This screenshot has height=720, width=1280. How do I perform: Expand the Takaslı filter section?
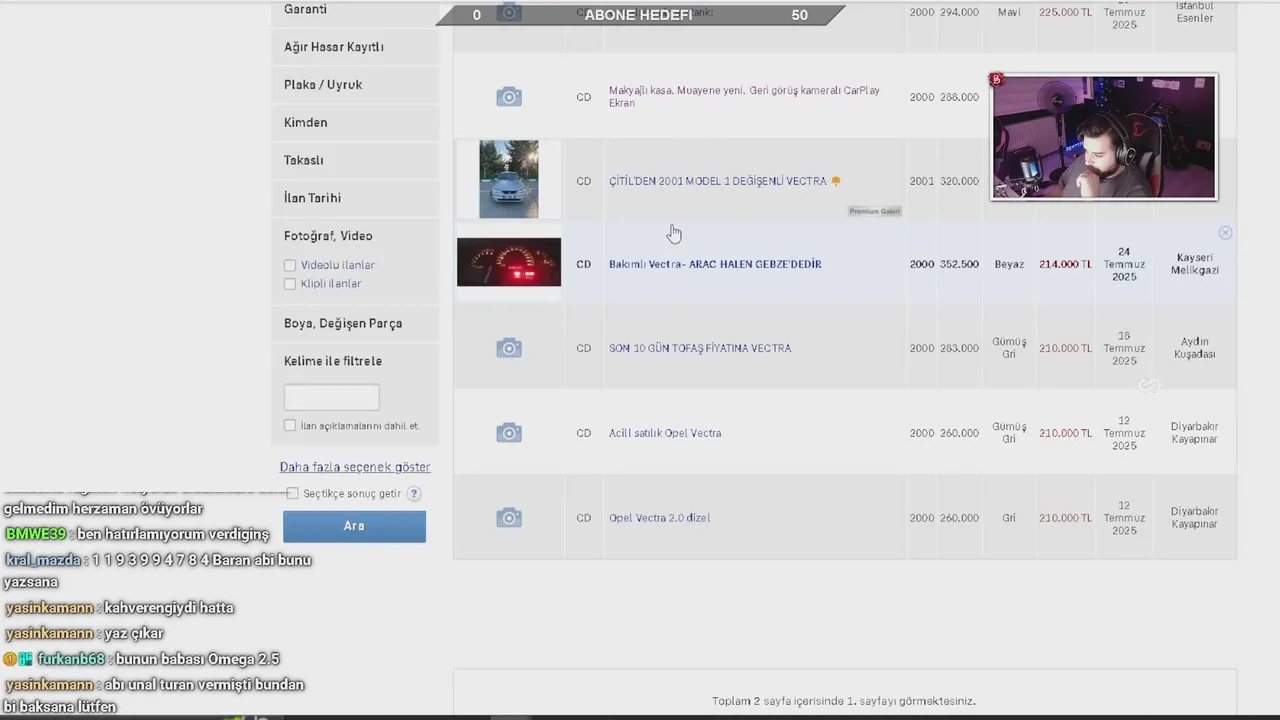[355, 160]
